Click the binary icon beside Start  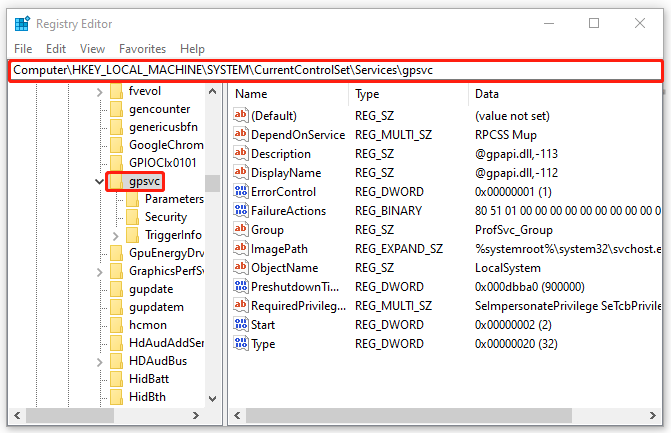pos(241,324)
